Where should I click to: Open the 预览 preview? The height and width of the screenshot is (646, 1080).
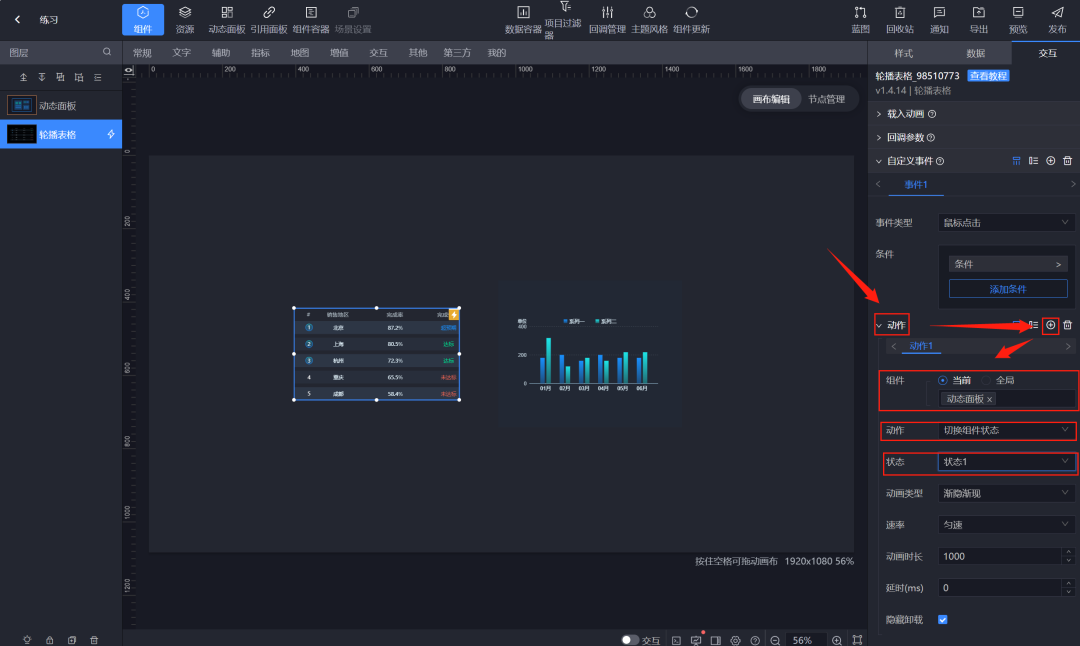point(1017,19)
